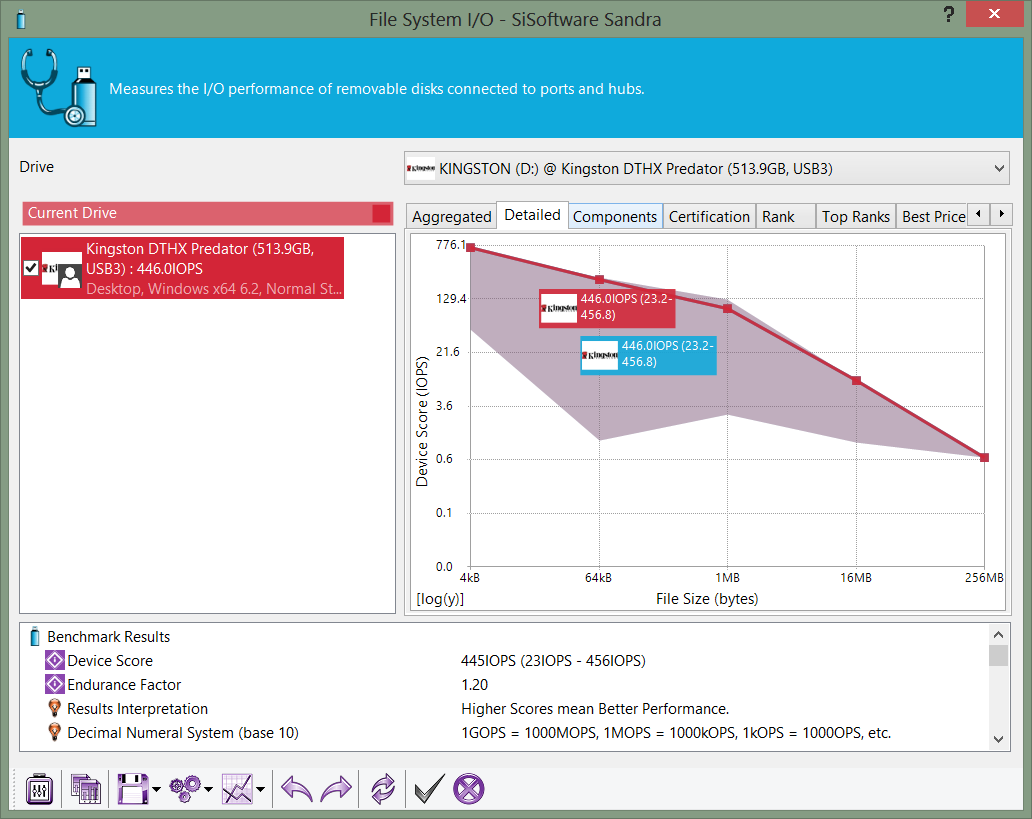
Task: Switch to the Certification tab
Action: (709, 217)
